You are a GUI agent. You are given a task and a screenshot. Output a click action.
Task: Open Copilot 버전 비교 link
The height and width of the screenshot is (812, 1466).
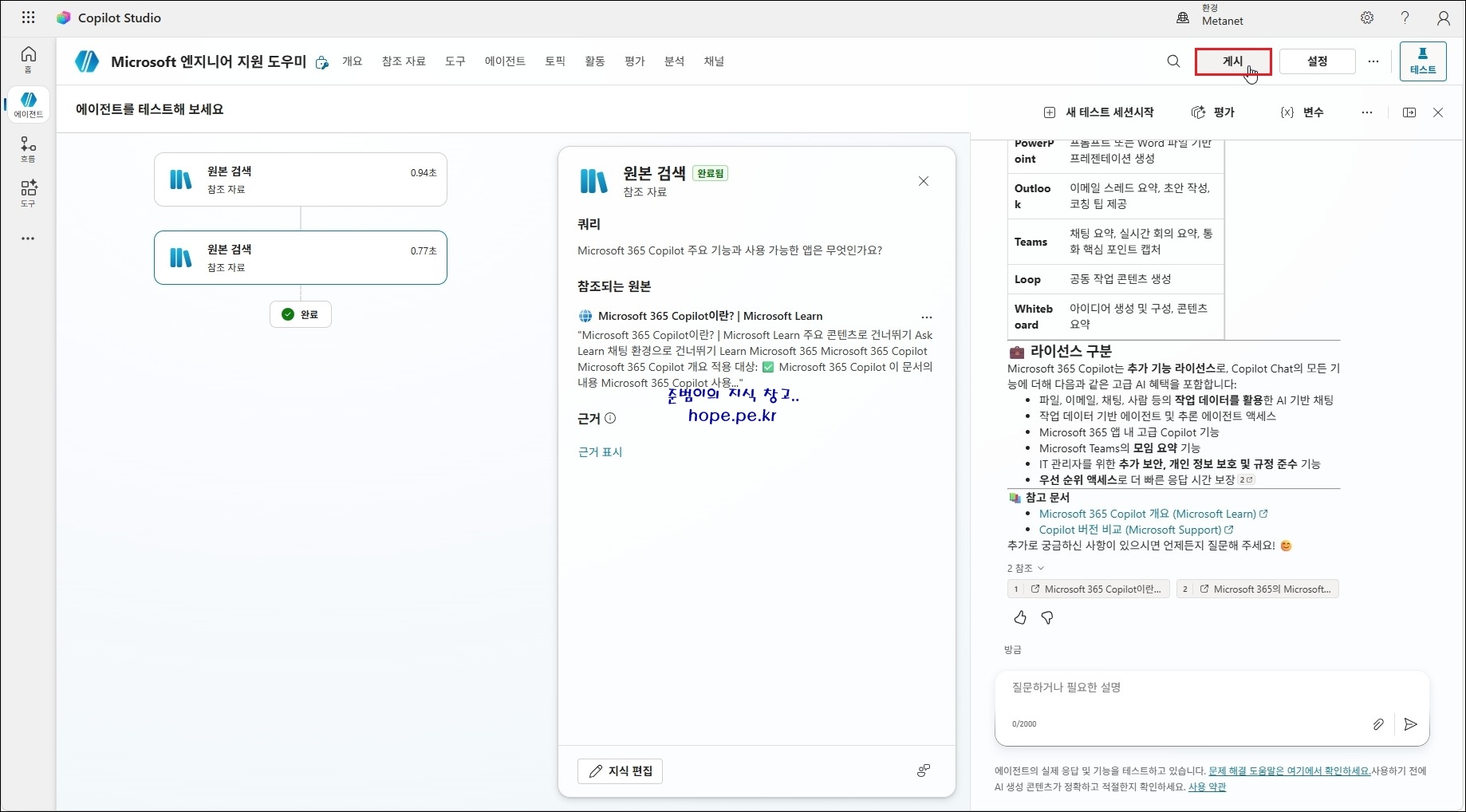pyautogui.click(x=1136, y=530)
